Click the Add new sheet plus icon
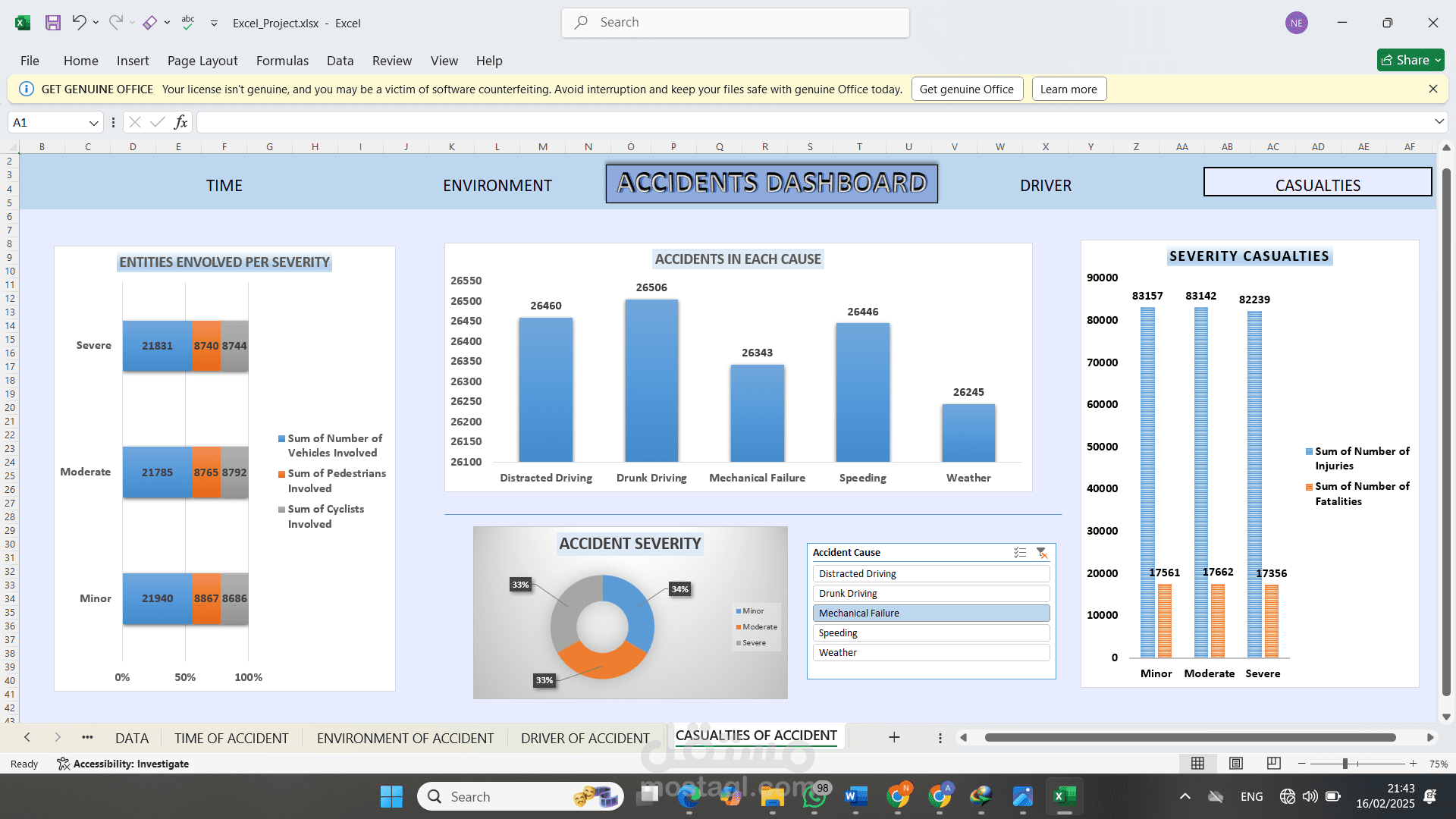Screen dimensions: 1456x819 (x=894, y=737)
